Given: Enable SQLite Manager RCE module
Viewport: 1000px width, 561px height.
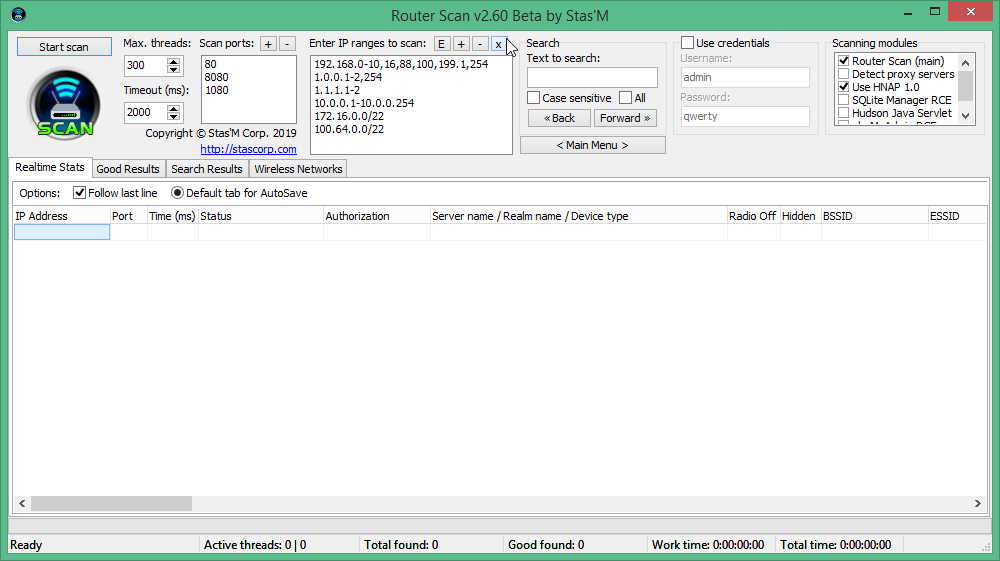Looking at the screenshot, I should click(844, 100).
